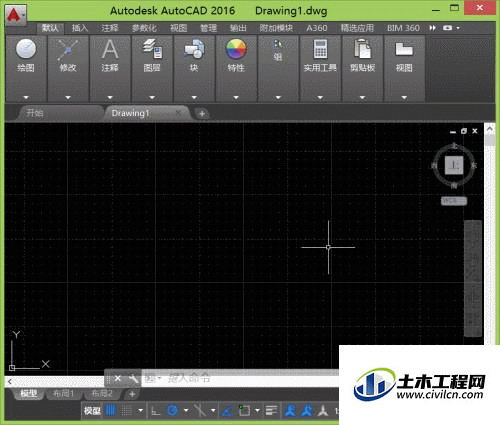Expand the 组 (Group) panel arrow
Viewport: 500px width, 425px height.
pos(278,97)
